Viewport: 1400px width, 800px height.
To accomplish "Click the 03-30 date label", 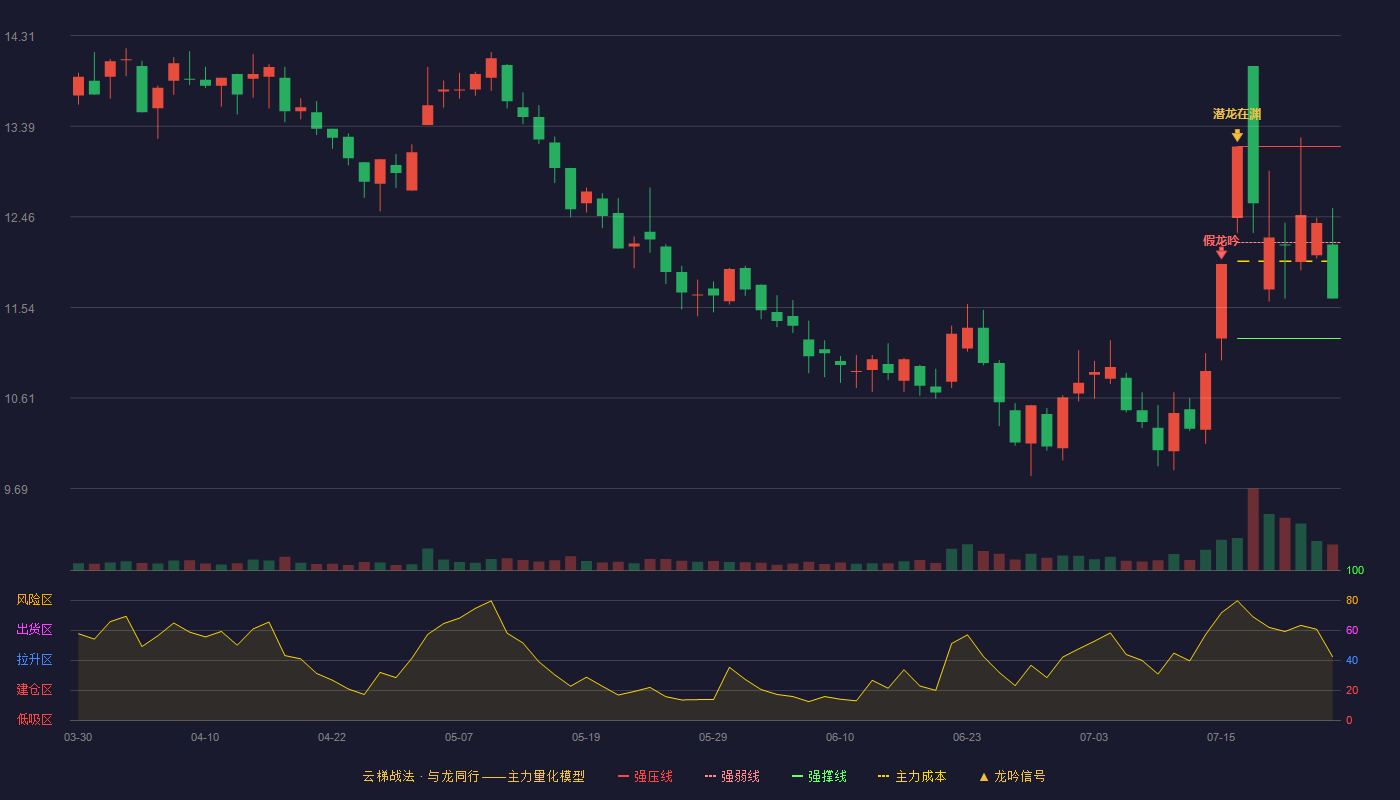I will pyautogui.click(x=78, y=737).
